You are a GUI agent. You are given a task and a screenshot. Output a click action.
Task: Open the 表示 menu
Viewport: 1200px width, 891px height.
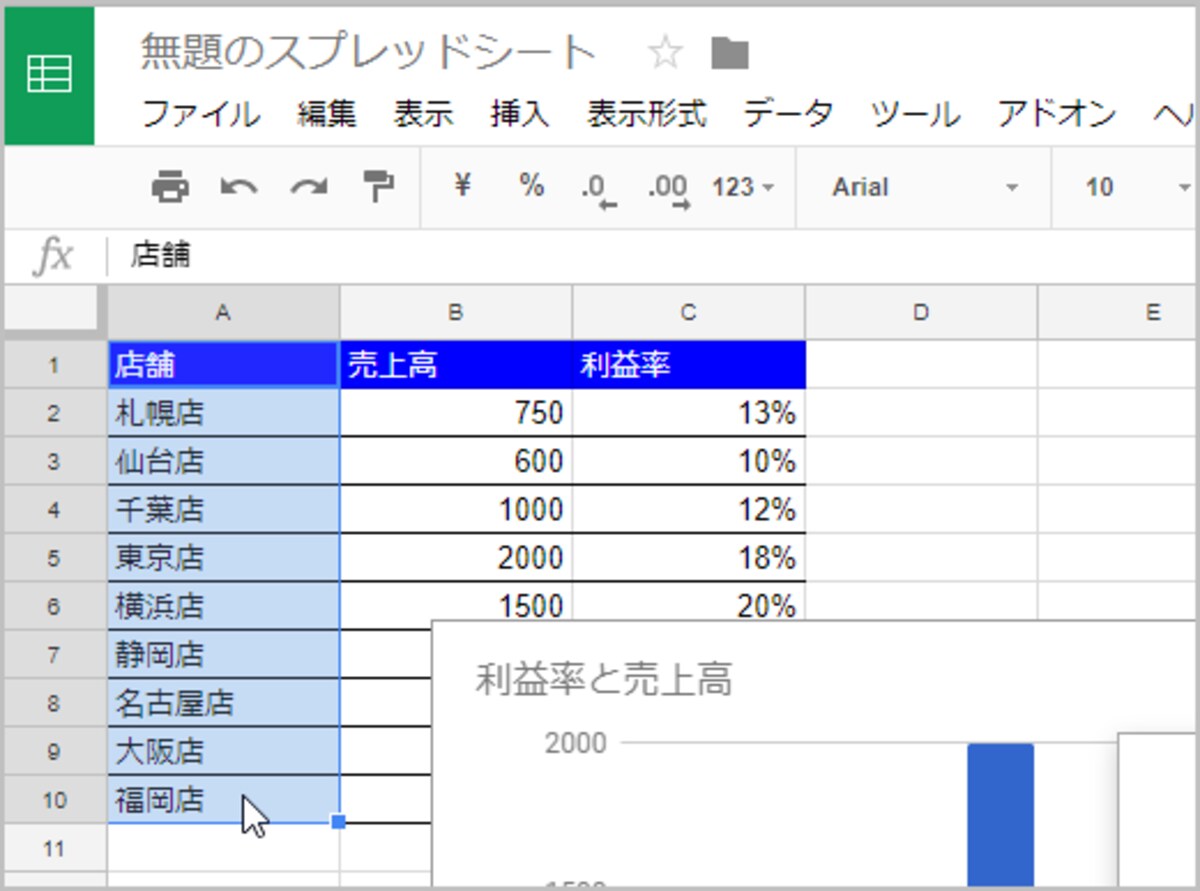tap(423, 114)
